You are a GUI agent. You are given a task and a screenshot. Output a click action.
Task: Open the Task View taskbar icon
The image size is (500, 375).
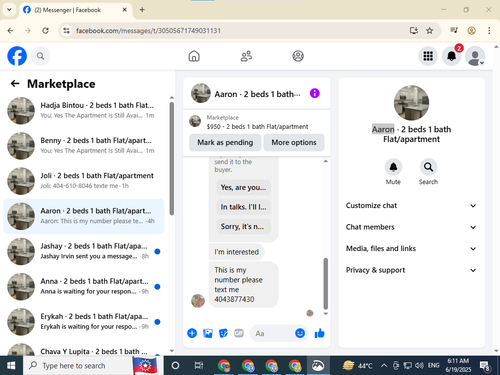(199, 365)
